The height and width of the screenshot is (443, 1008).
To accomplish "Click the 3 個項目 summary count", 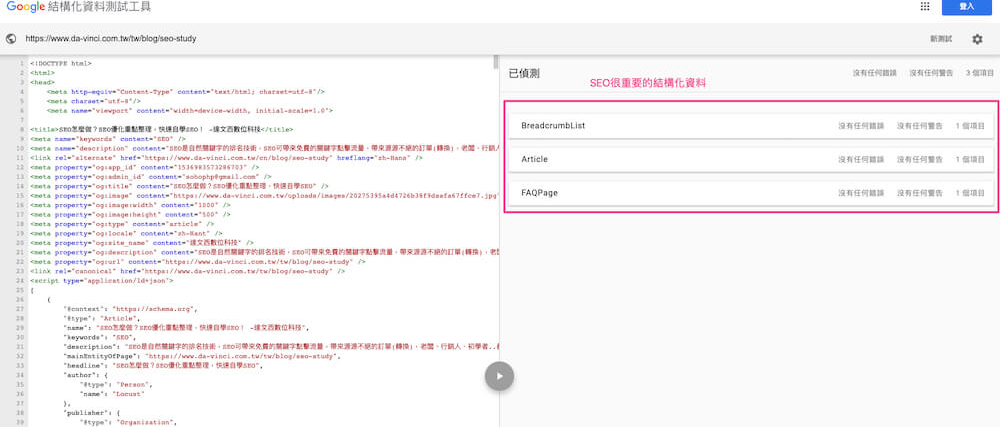I will 979,73.
